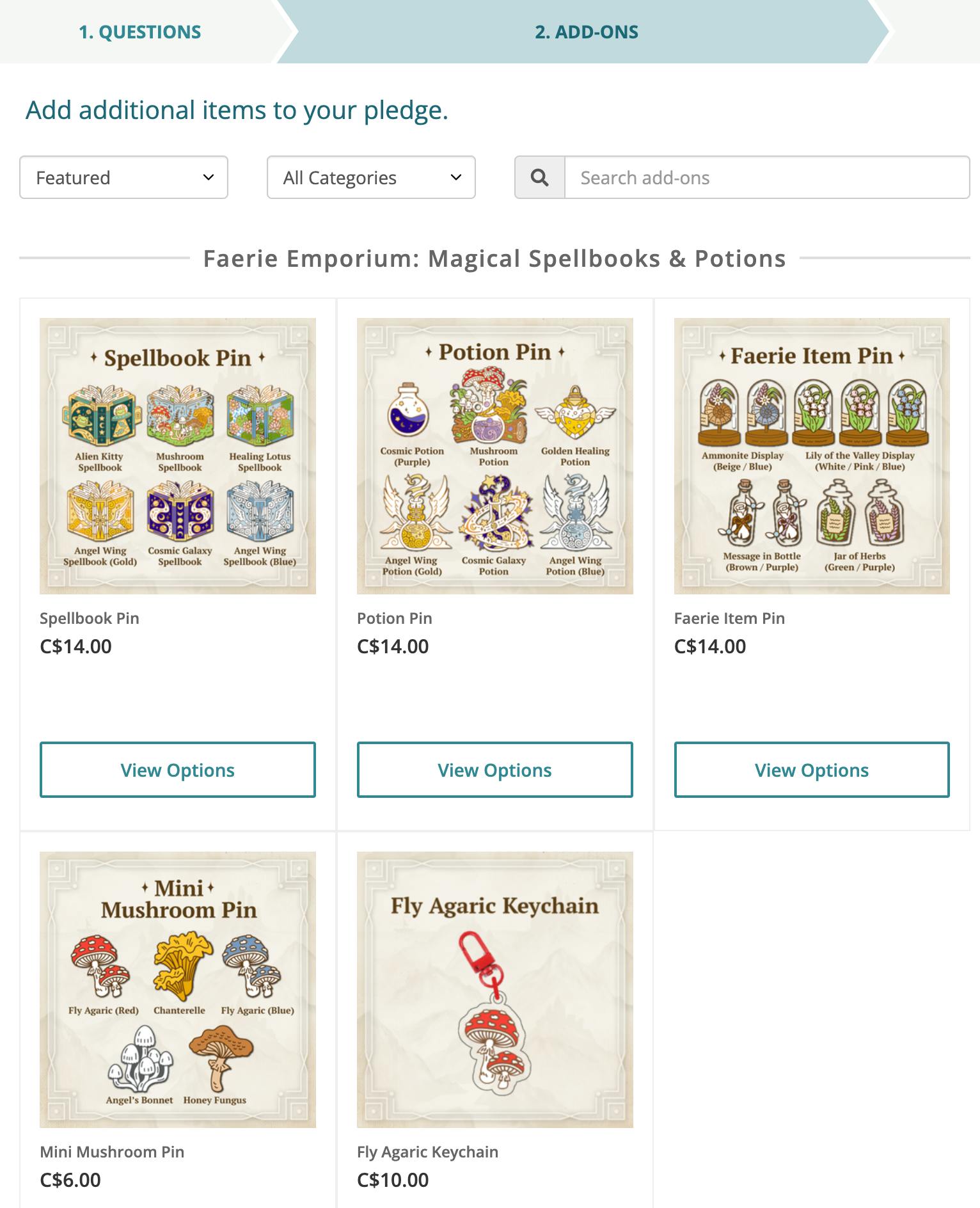View options for Spellbook Pin
Screen dimensions: 980x1208
point(178,770)
